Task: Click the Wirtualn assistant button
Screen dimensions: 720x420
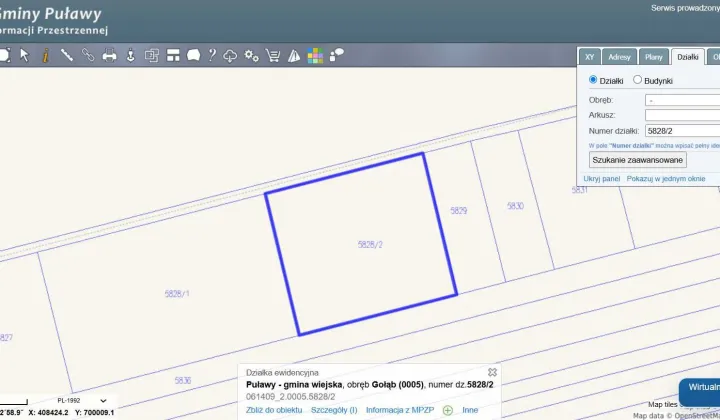Action: [699, 391]
